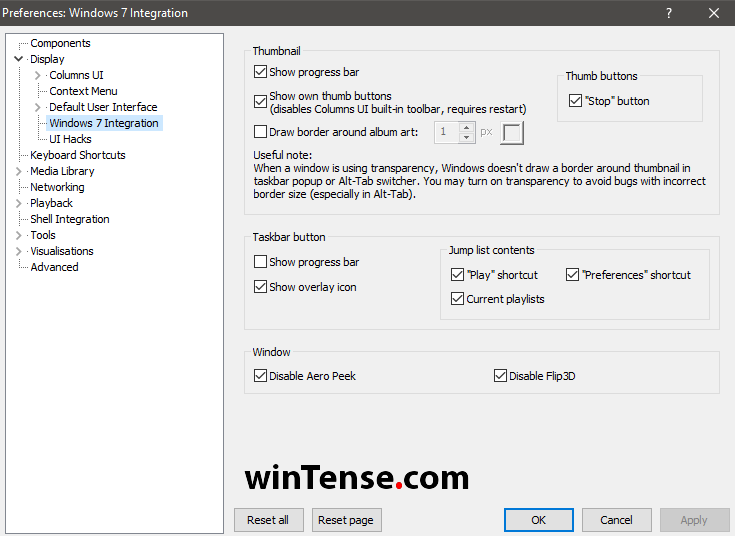Select Advanced in preferences tree
The image size is (735, 536).
tap(54, 267)
